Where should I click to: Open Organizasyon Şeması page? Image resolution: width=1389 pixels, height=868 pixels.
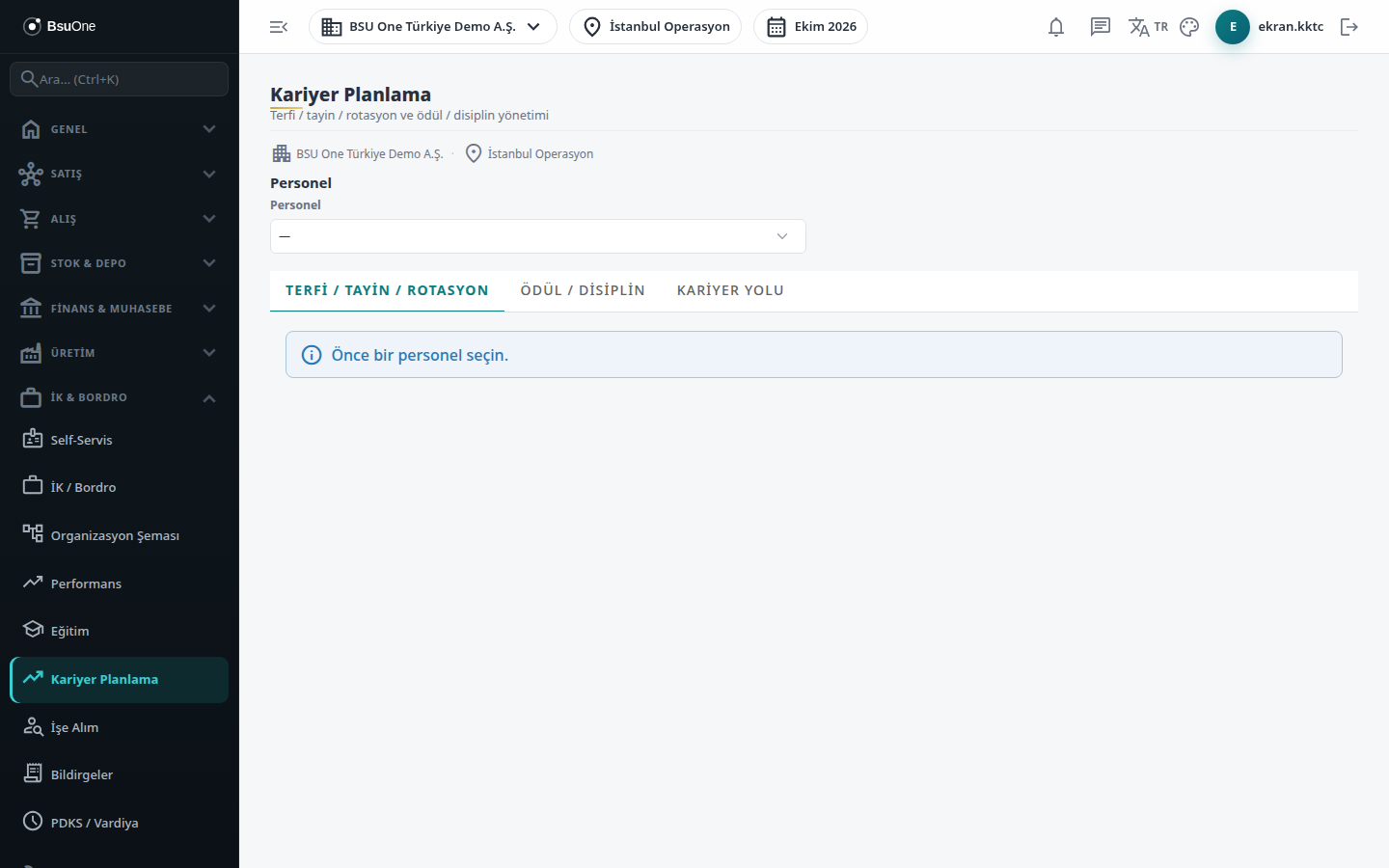coord(120,535)
